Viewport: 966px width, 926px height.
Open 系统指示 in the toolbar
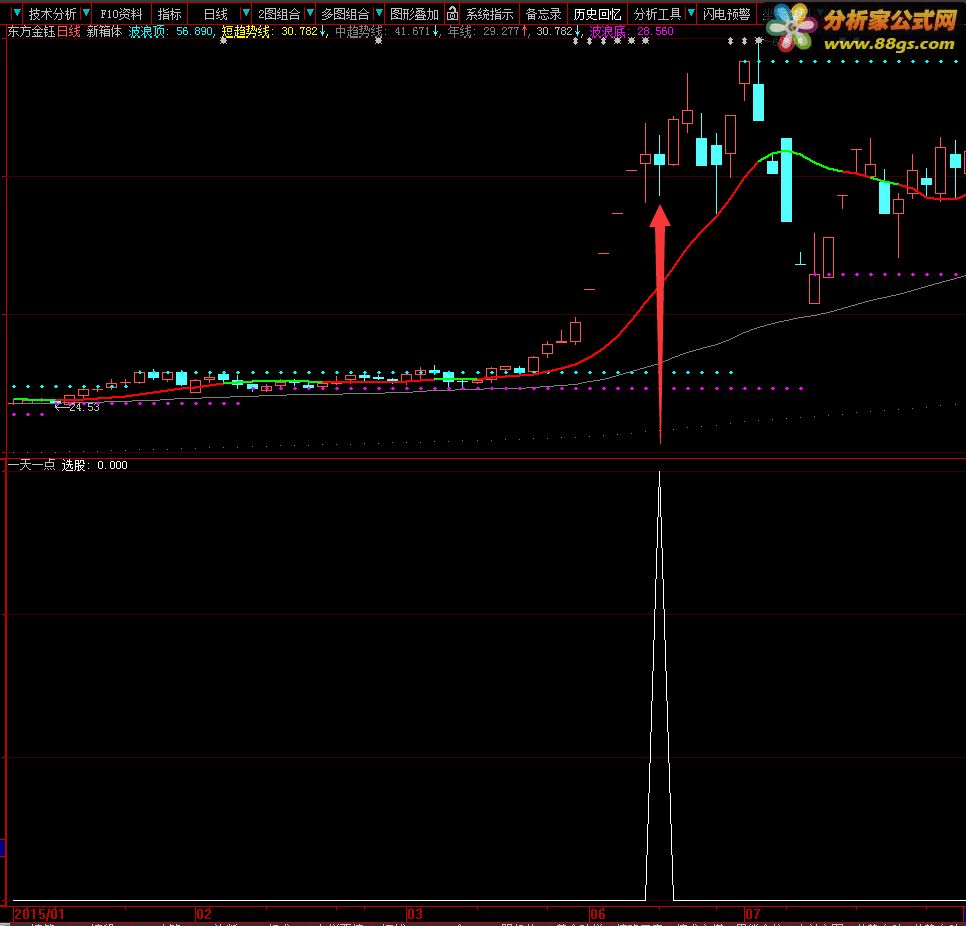[489, 14]
